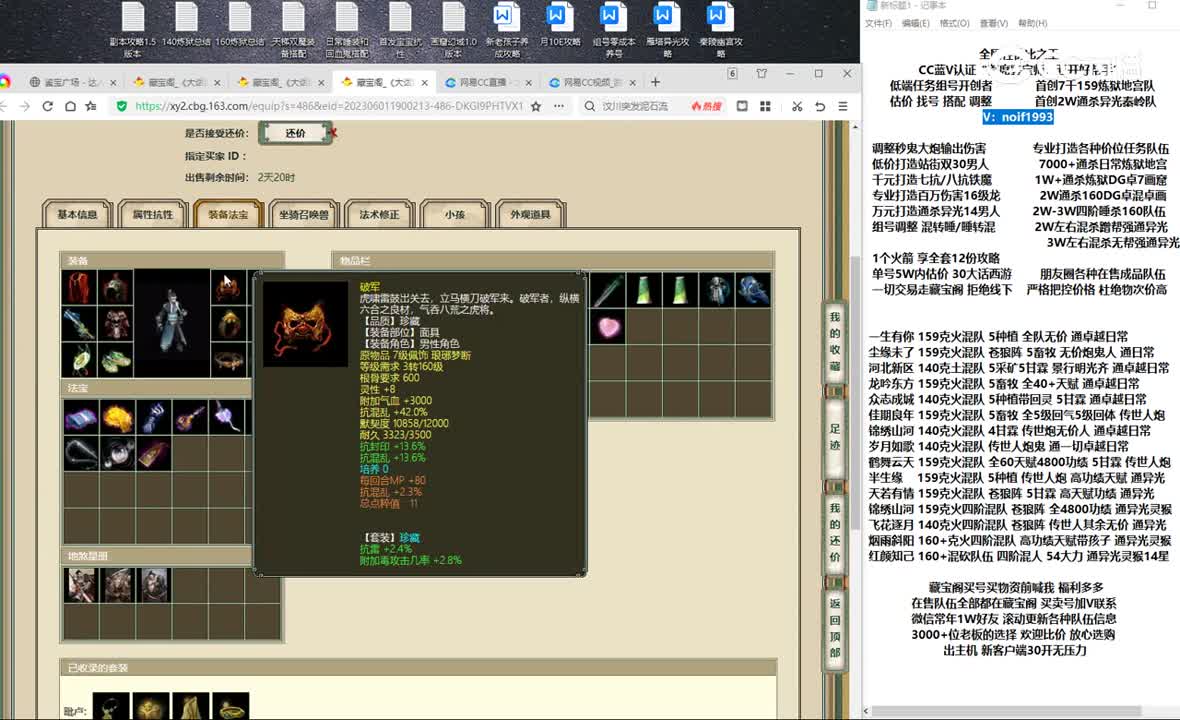
Task: Click the necklace icon in collected sets
Action: [111, 707]
